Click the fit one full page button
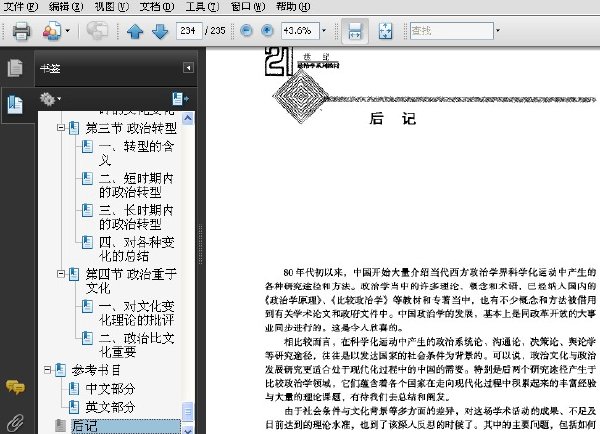Viewport: 600px width, 434px height. [385, 31]
